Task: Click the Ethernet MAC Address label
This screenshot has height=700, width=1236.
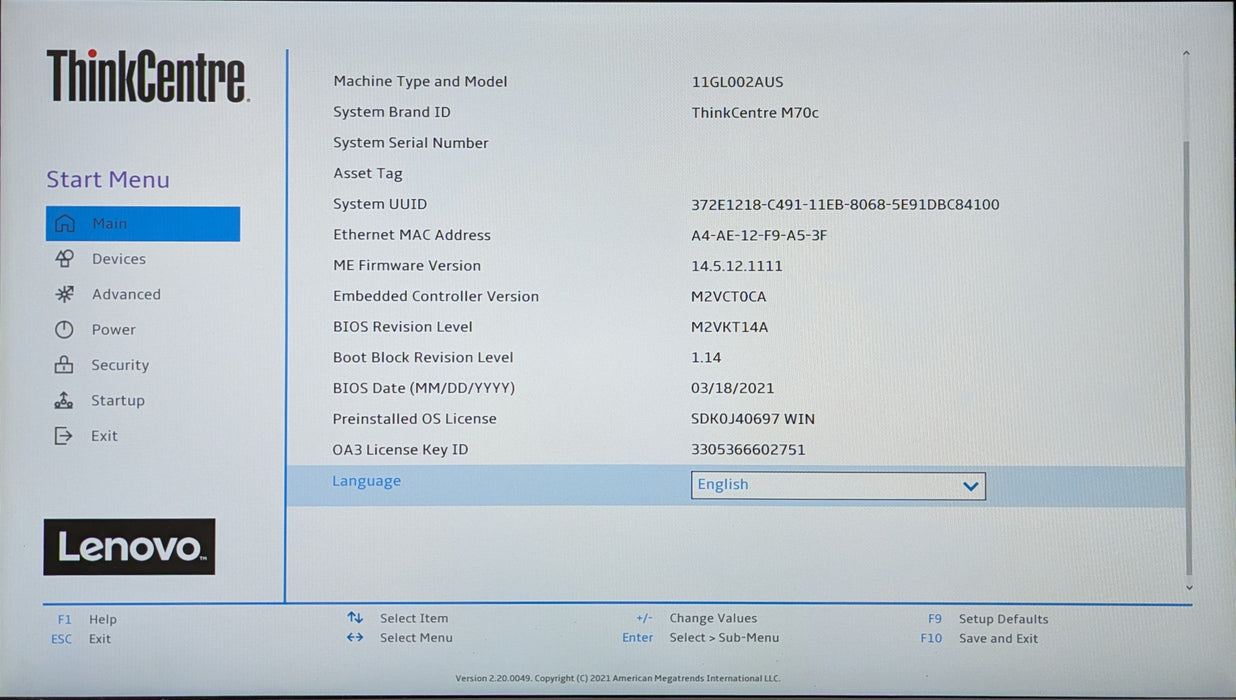Action: [412, 235]
